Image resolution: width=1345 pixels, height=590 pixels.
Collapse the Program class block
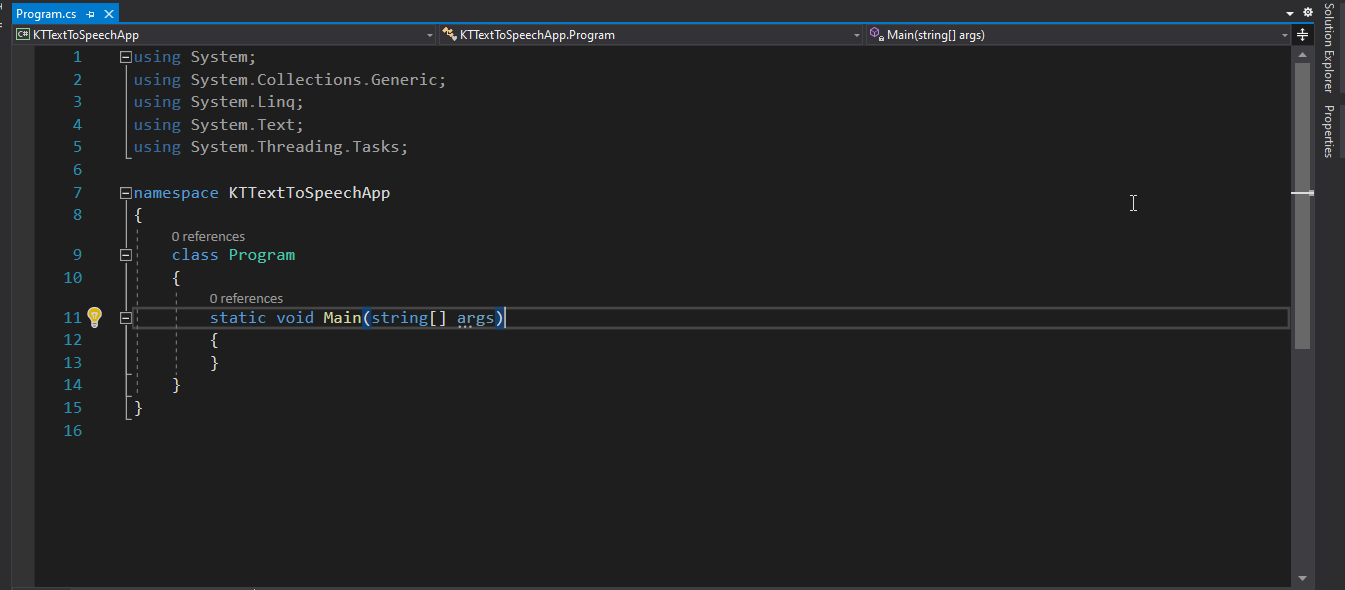[x=125, y=255]
